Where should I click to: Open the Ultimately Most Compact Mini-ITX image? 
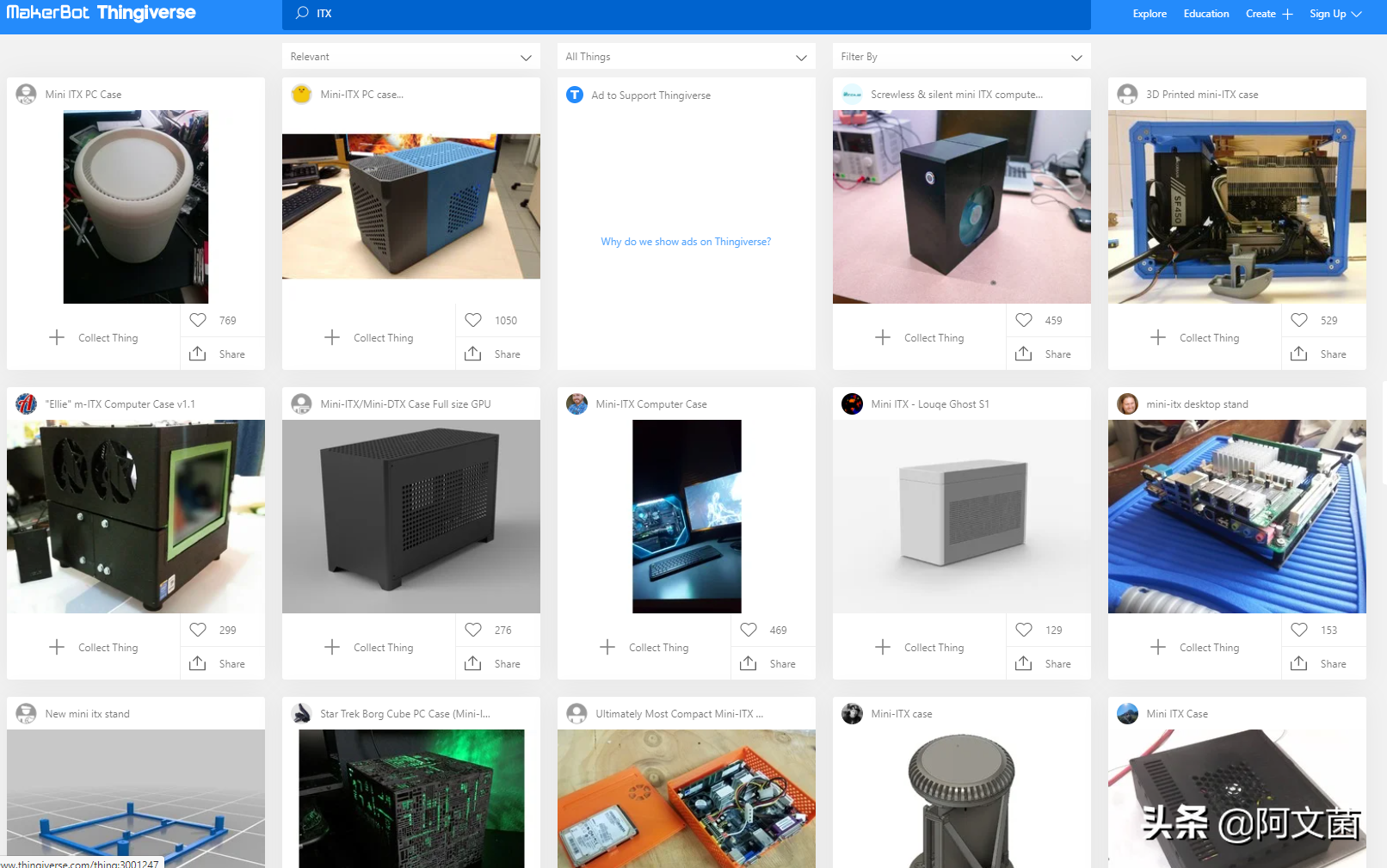pos(687,798)
